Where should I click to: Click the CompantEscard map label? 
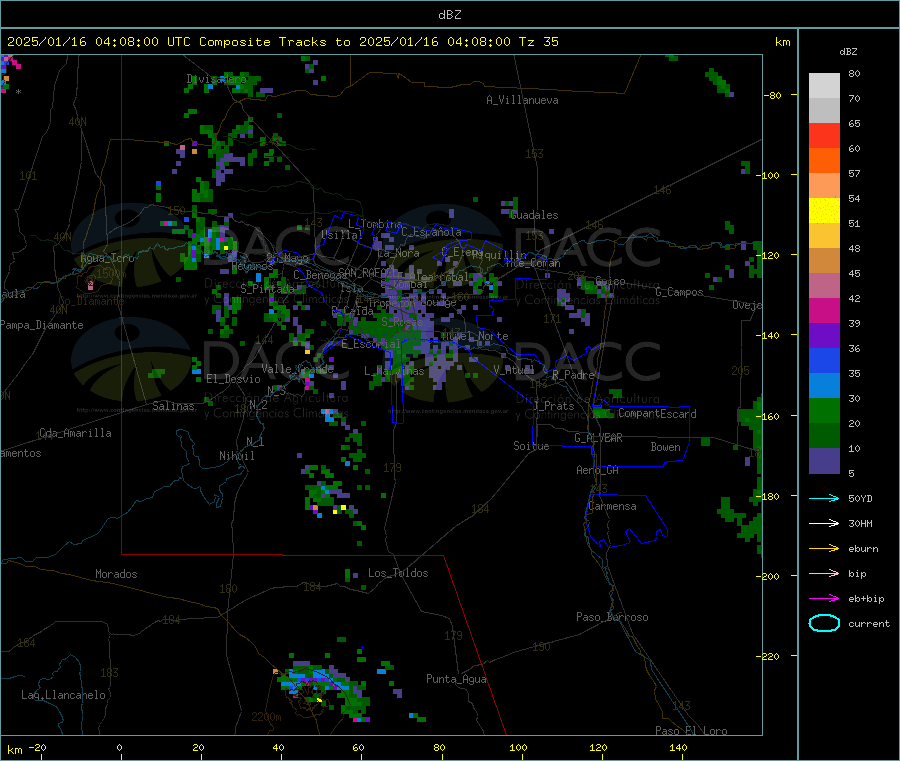[x=657, y=414]
